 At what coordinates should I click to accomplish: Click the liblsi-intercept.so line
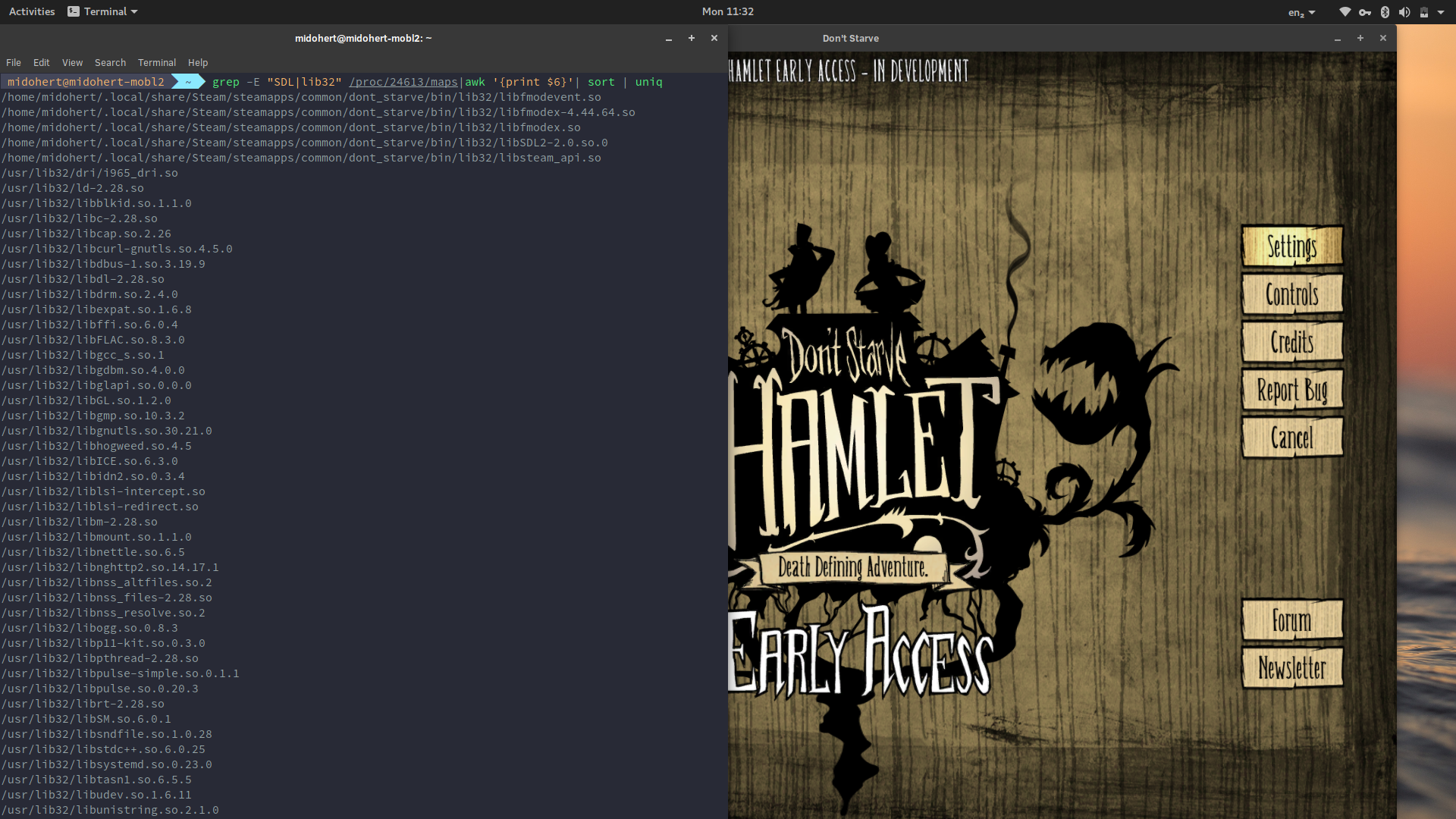click(x=103, y=491)
